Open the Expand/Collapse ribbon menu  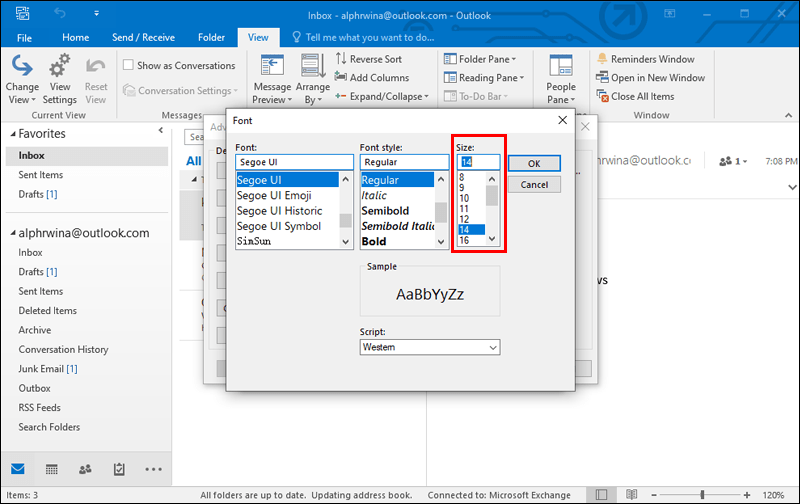point(382,96)
